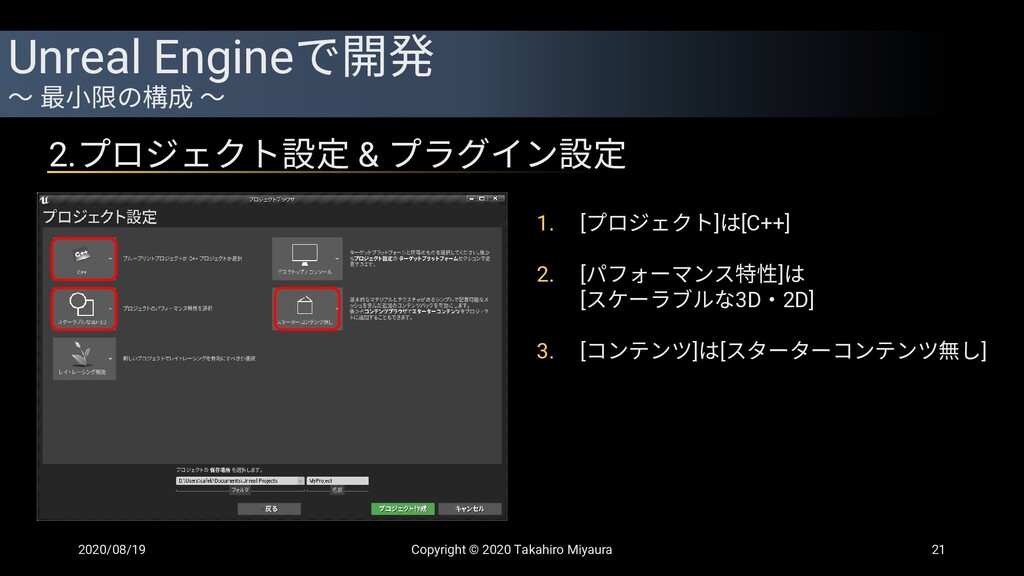Click the 戻る back button
The height and width of the screenshot is (576, 1024).
(x=269, y=508)
